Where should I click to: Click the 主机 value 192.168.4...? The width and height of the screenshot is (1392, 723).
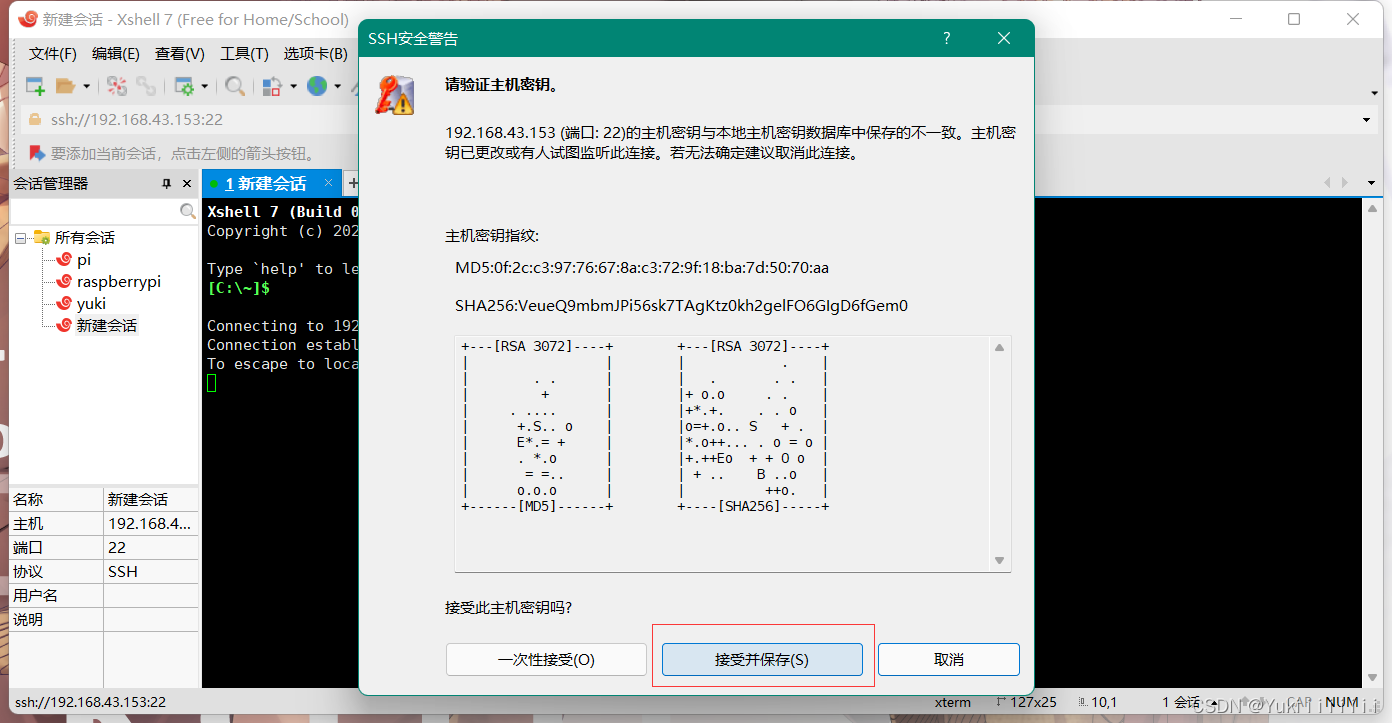[150, 524]
